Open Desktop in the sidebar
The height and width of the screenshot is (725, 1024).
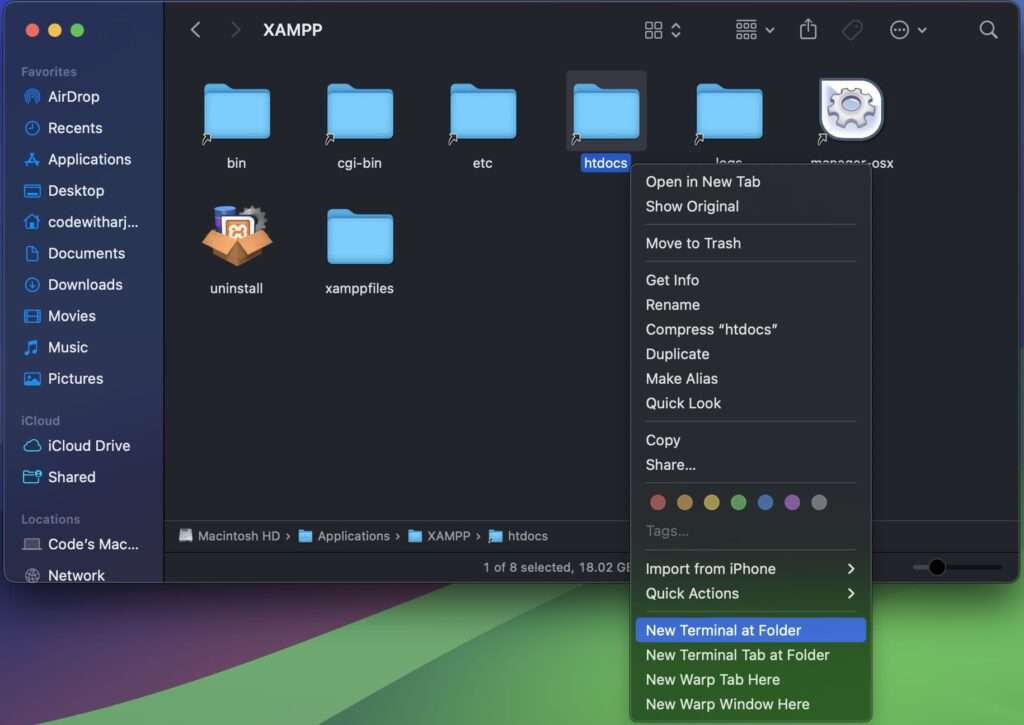(76, 191)
